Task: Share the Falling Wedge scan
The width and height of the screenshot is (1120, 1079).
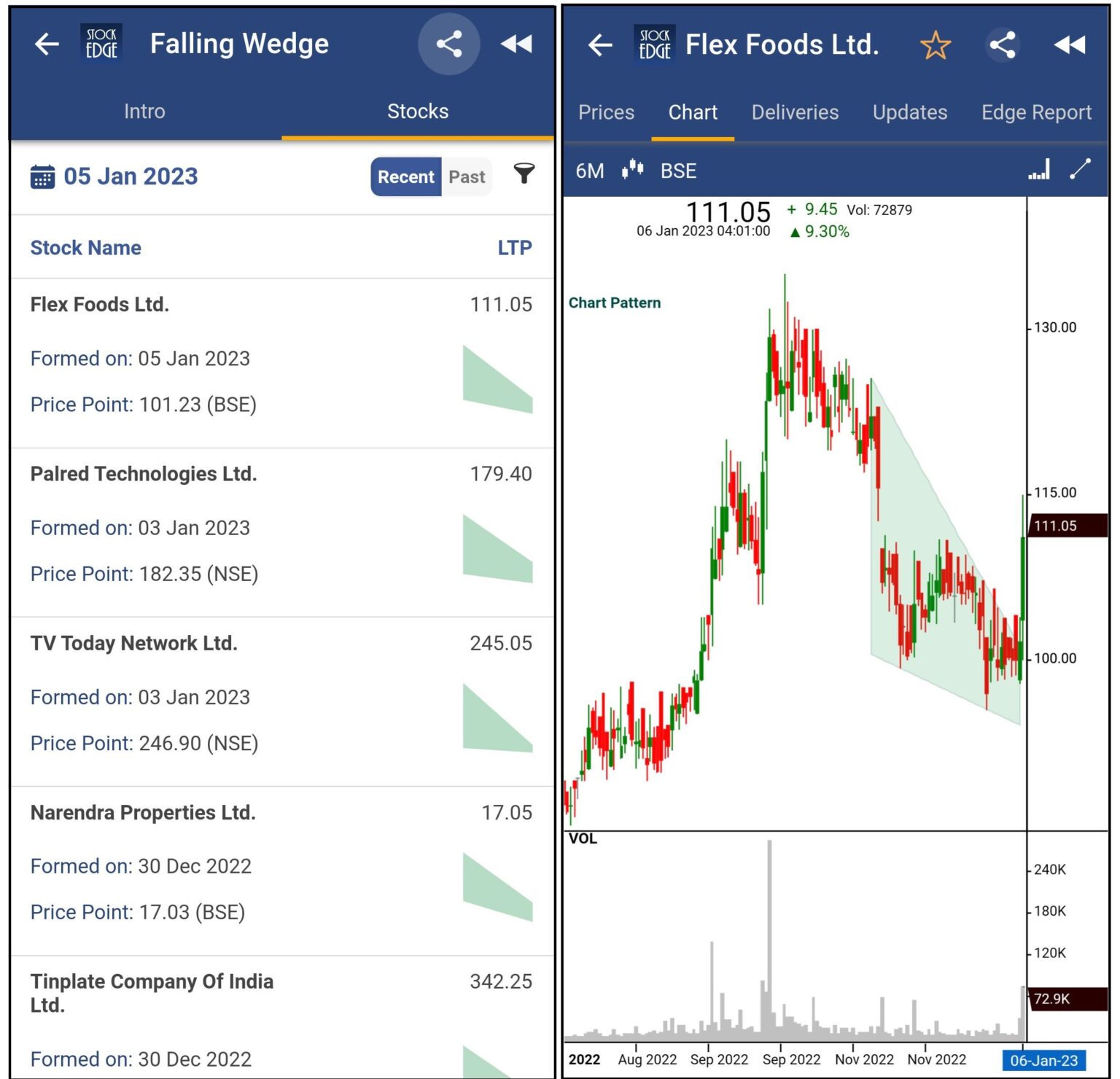Action: [x=448, y=44]
